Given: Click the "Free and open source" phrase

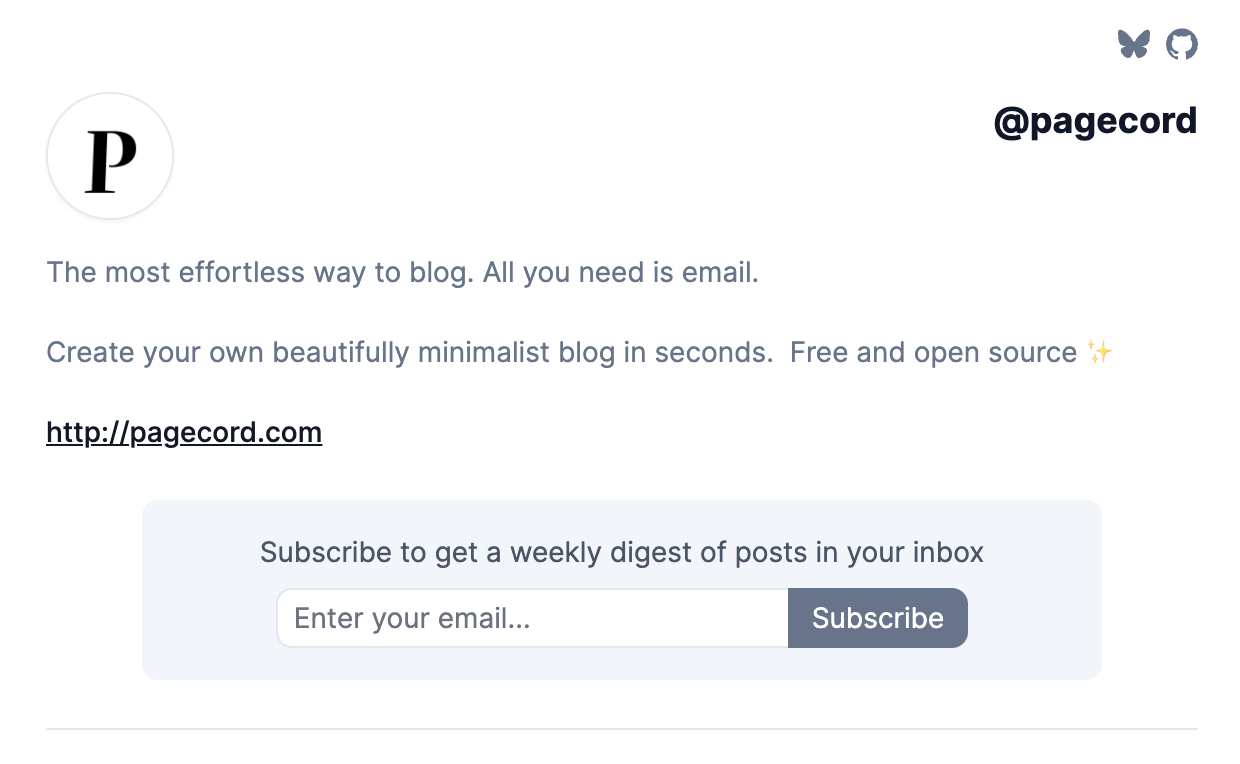Looking at the screenshot, I should point(933,353).
